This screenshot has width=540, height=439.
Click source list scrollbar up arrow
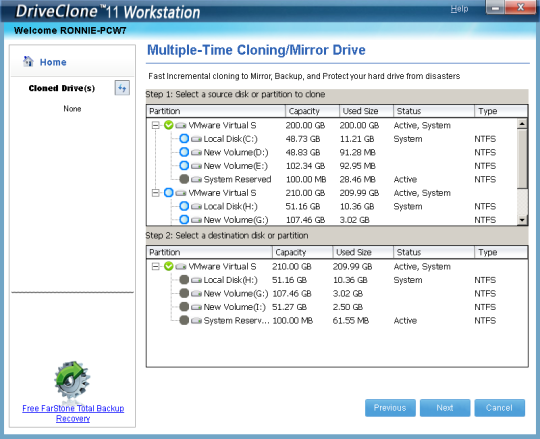(x=522, y=124)
